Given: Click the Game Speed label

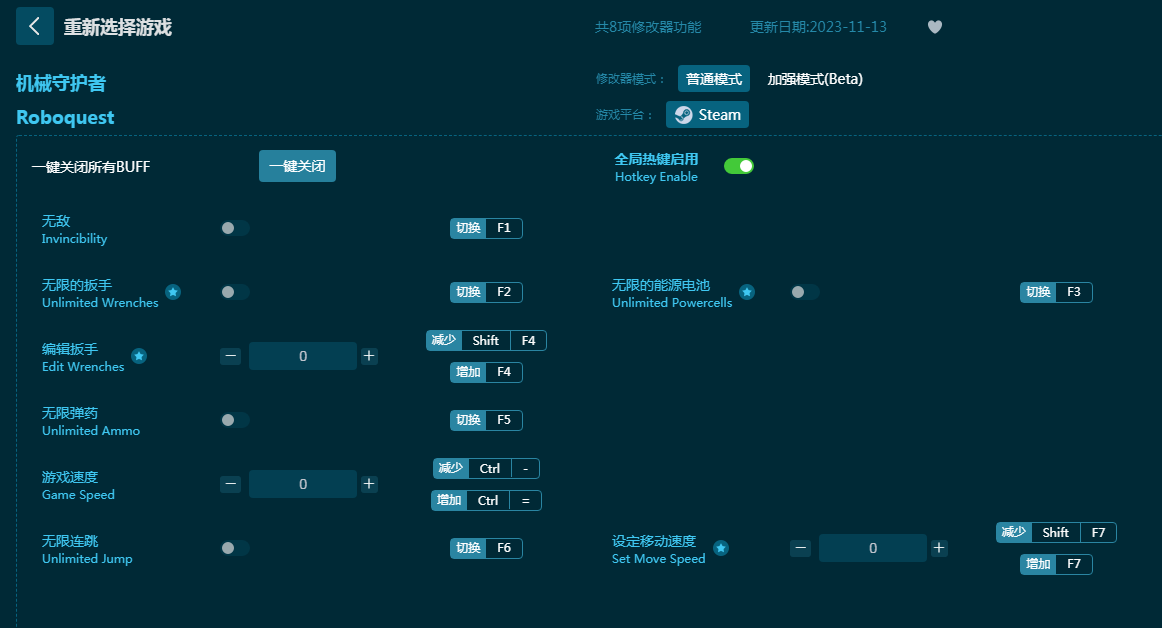Looking at the screenshot, I should [78, 495].
